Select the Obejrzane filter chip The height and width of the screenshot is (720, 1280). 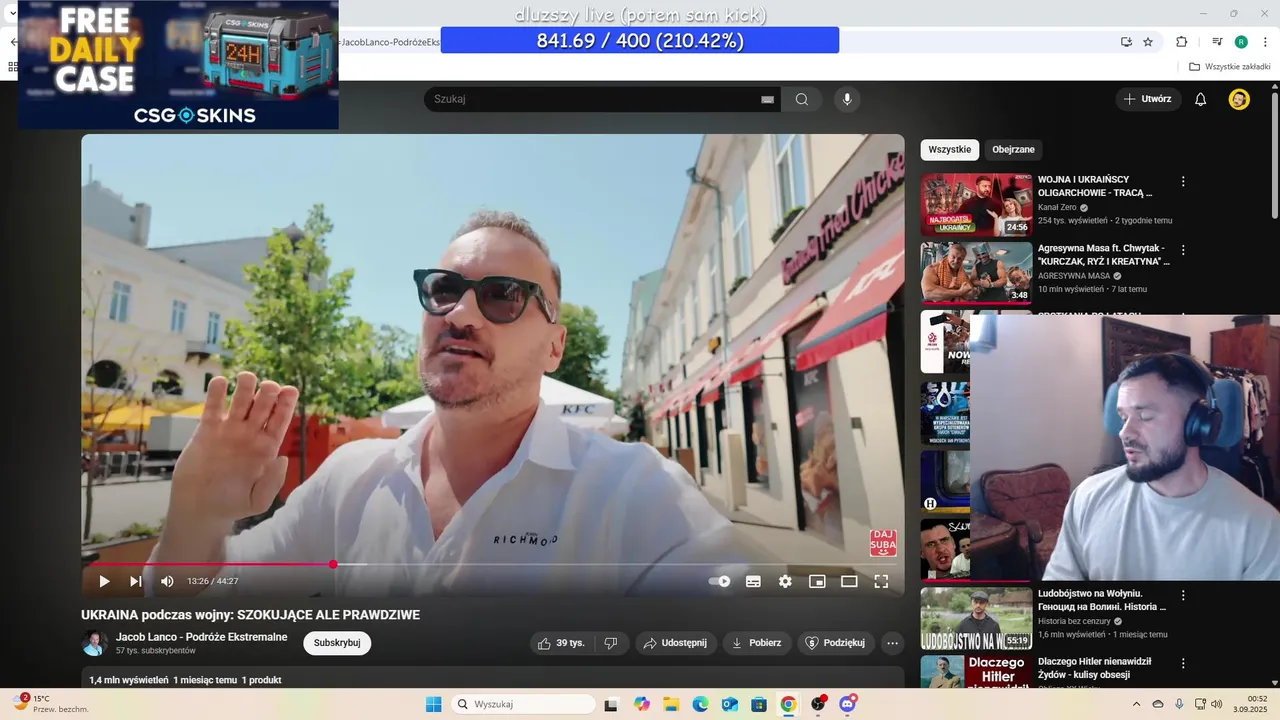tap(1013, 150)
